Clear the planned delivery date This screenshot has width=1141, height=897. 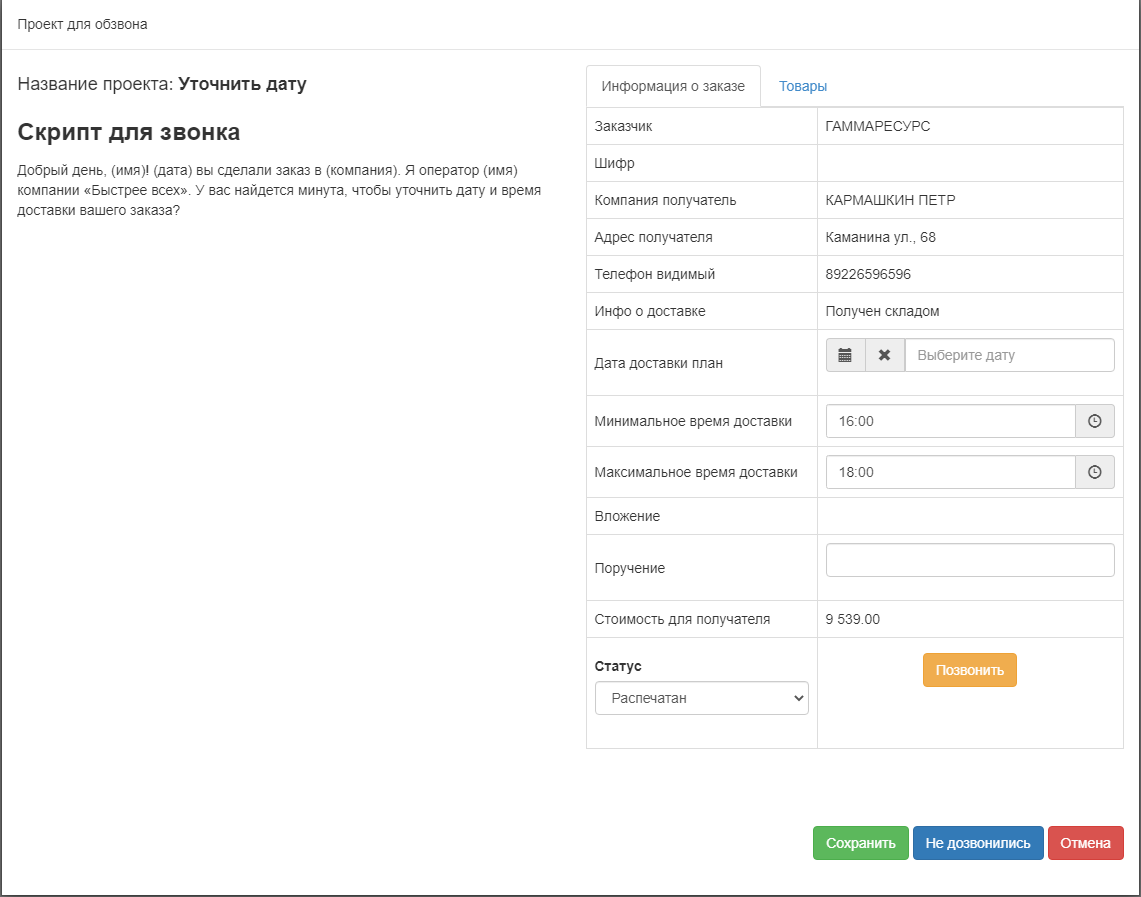pos(885,355)
